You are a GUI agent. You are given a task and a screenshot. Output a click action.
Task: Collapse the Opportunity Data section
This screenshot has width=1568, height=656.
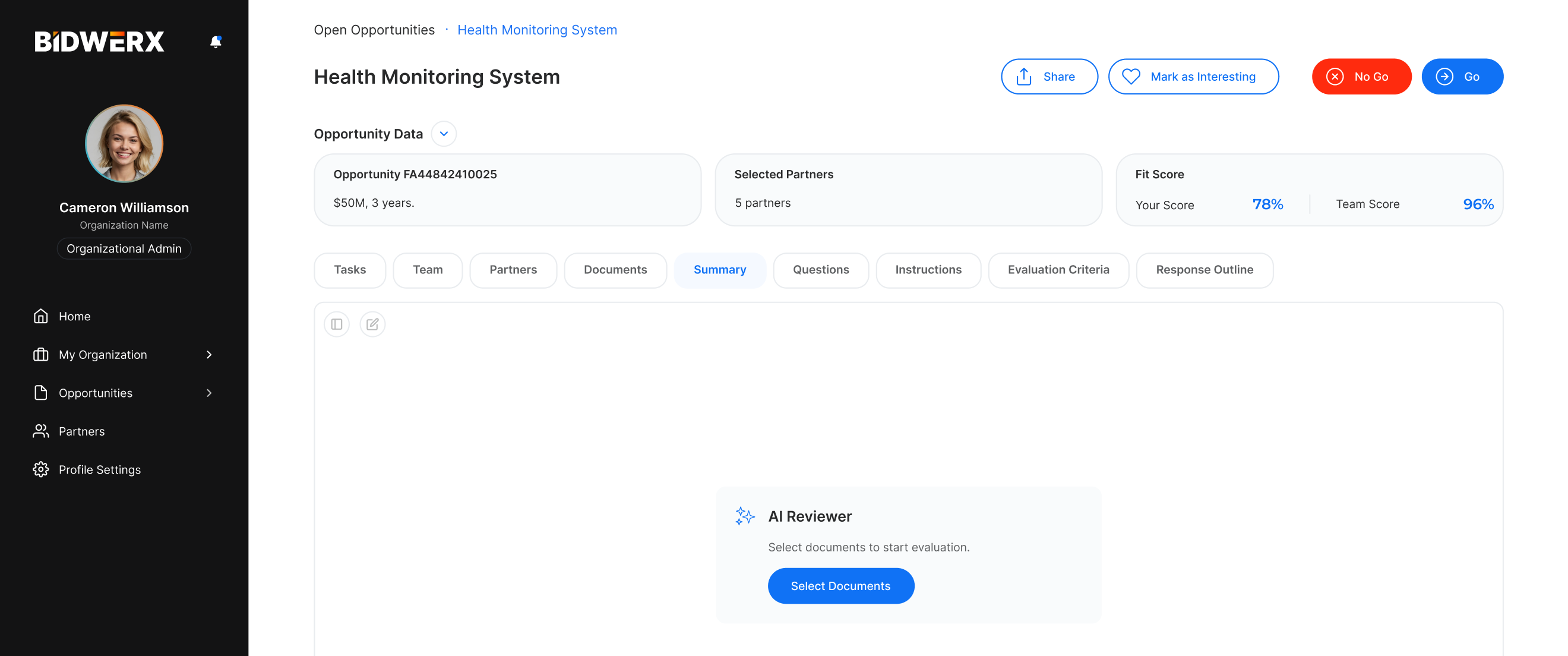click(444, 134)
